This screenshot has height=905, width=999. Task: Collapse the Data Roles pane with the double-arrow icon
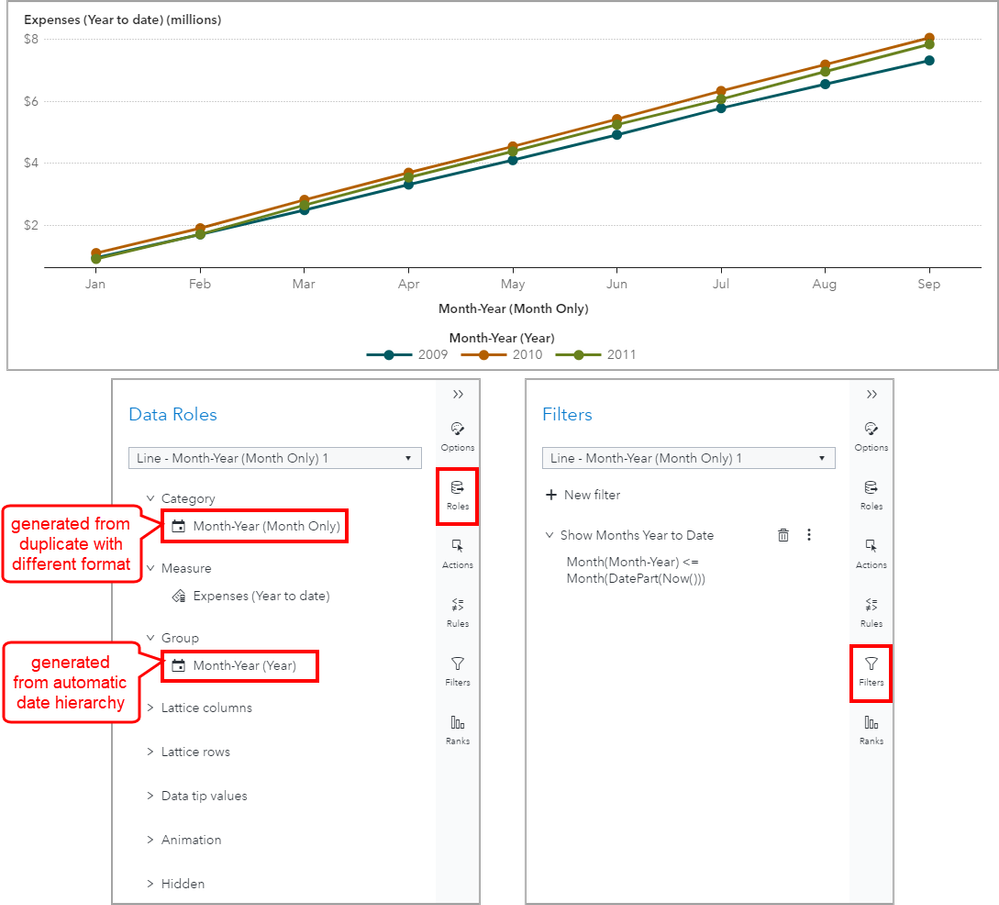(x=457, y=395)
